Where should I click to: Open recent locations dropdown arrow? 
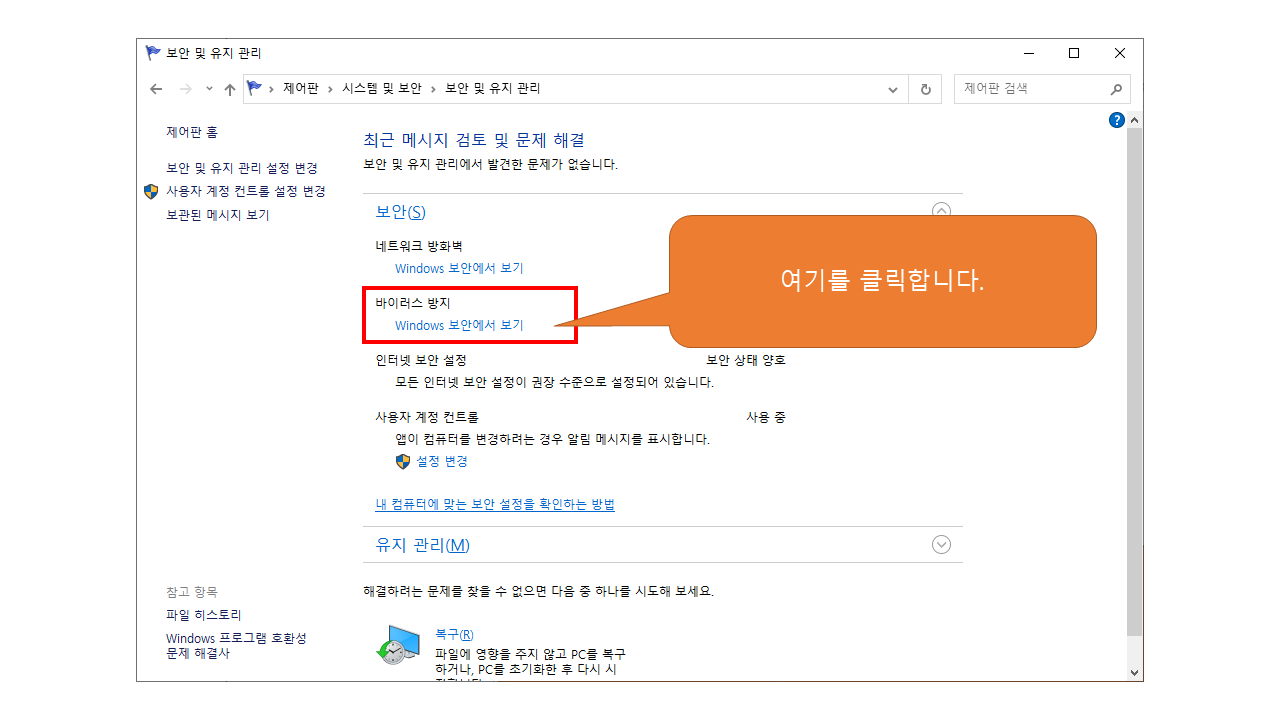[209, 89]
